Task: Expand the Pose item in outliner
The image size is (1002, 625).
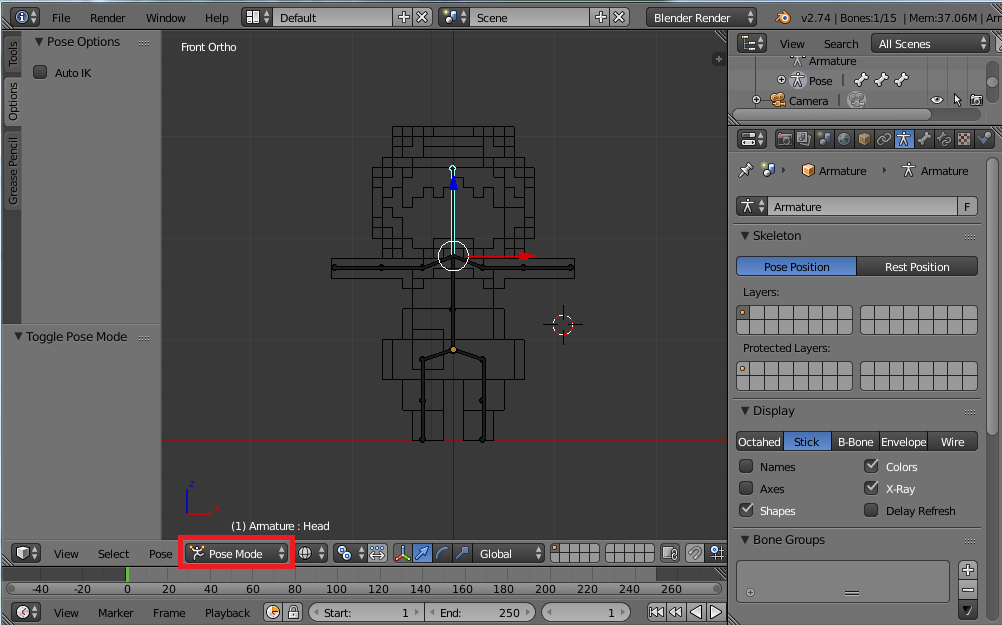Action: click(x=782, y=80)
